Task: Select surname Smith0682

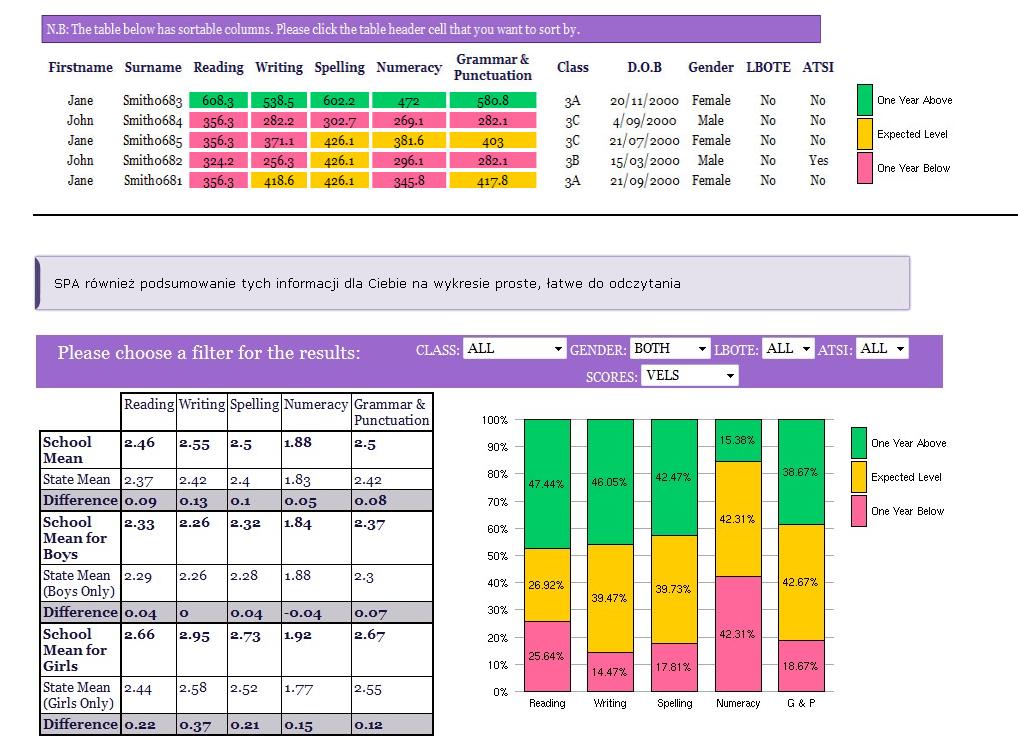Action: pos(153,160)
